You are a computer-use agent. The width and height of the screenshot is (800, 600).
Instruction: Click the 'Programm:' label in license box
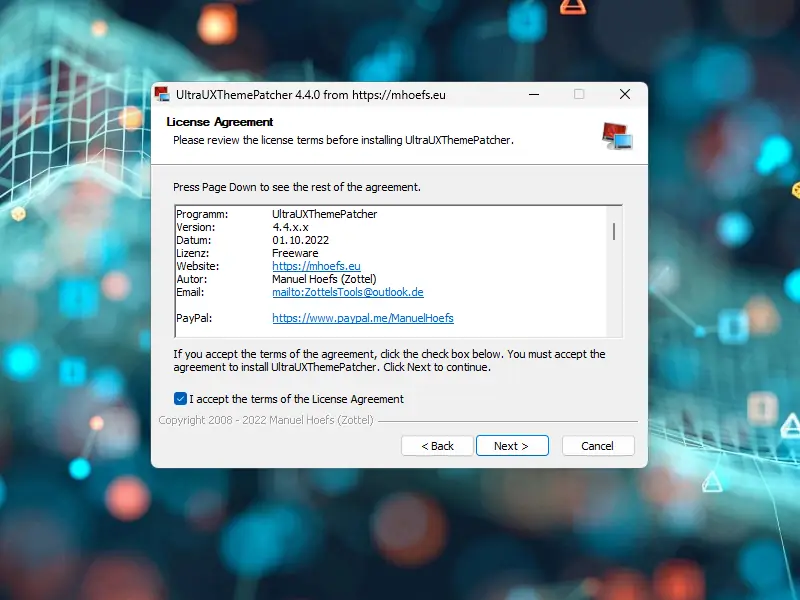click(202, 214)
